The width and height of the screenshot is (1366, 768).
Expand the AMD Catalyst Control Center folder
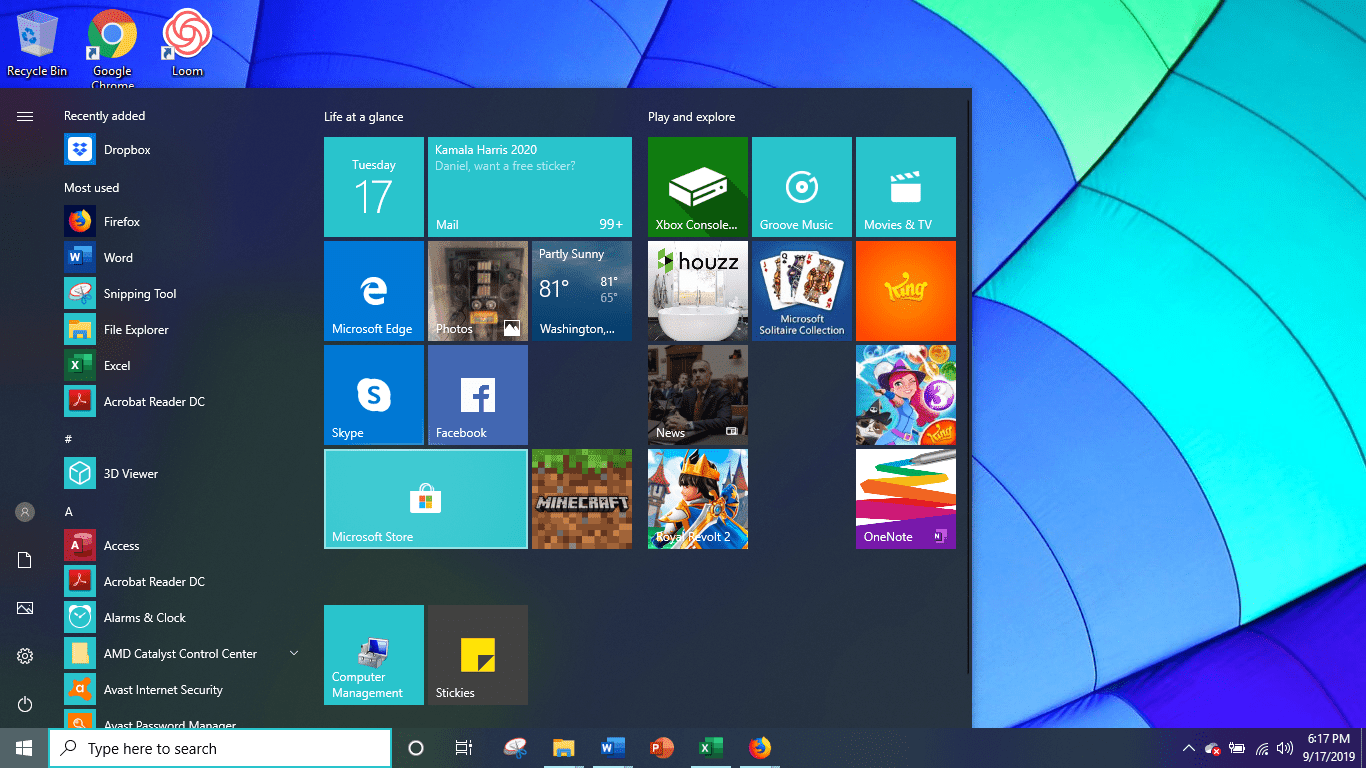[181, 654]
